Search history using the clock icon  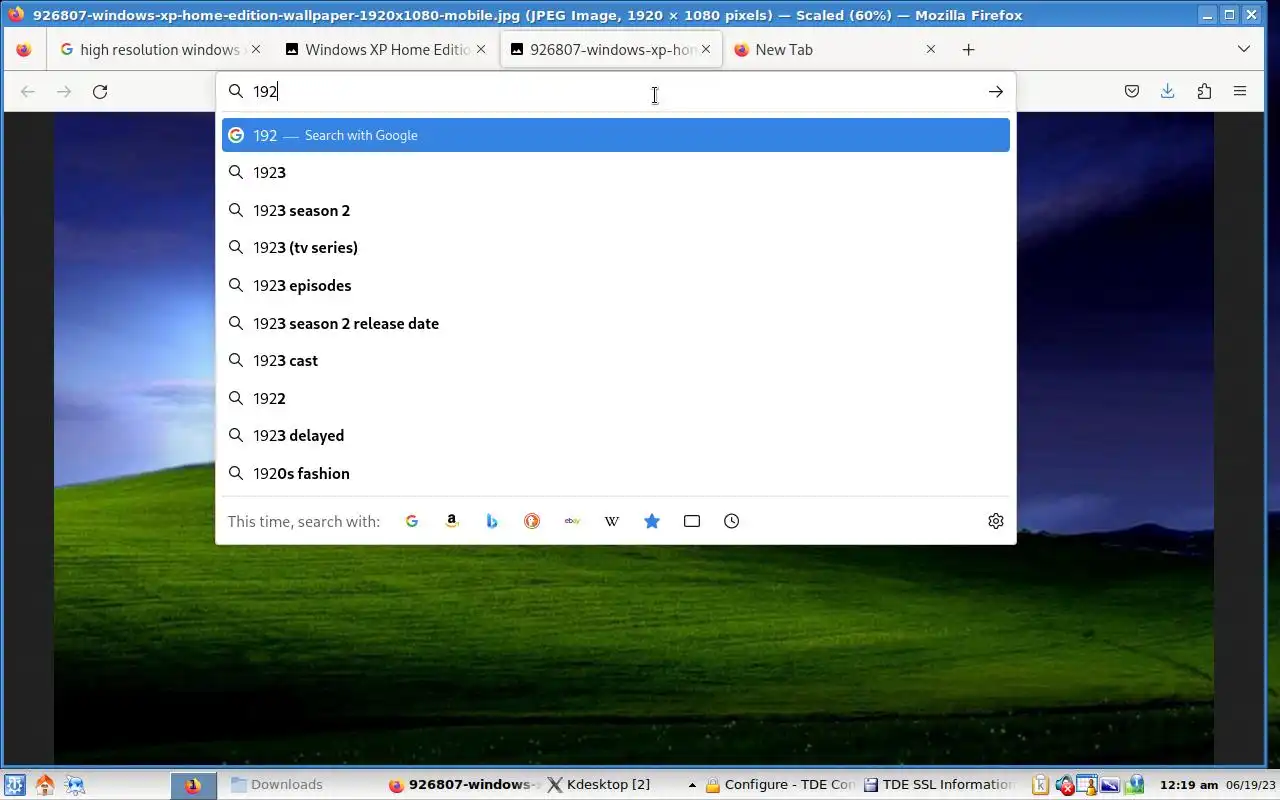click(732, 521)
